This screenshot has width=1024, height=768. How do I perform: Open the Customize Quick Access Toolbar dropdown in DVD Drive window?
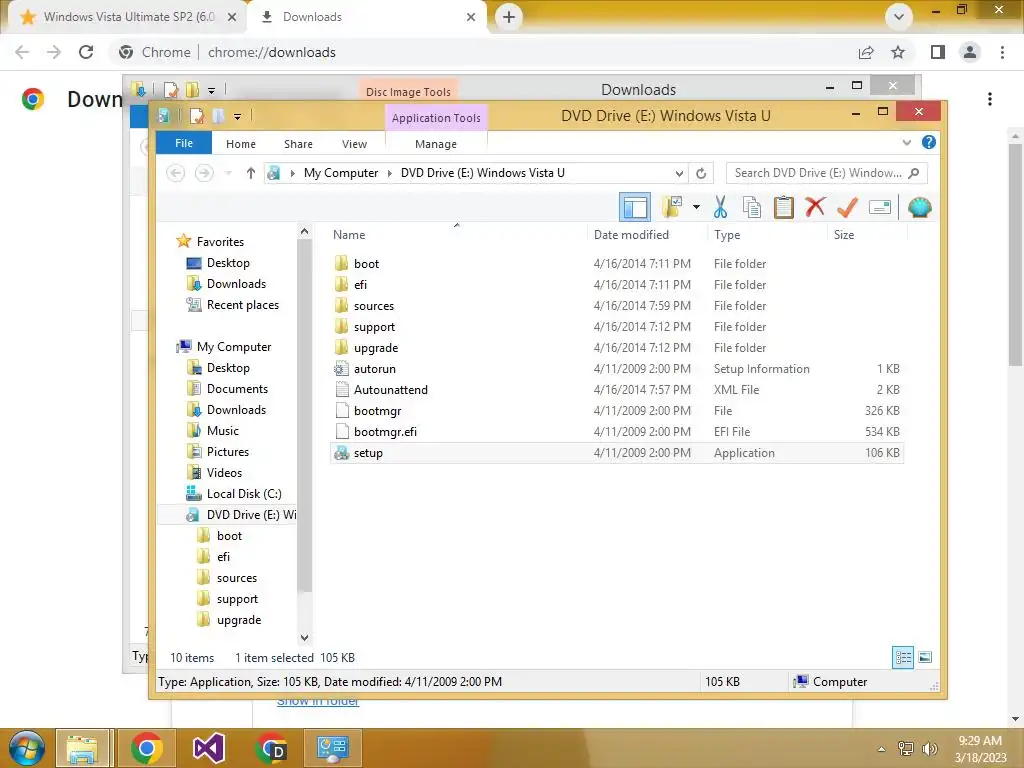tap(237, 117)
